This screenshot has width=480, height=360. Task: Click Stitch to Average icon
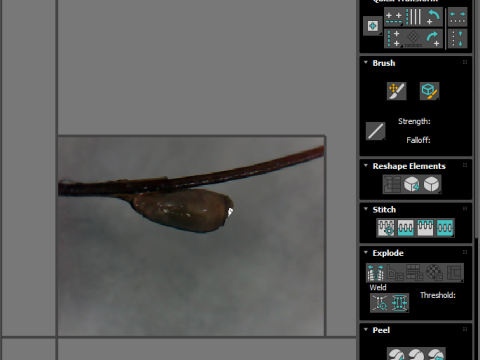(406, 228)
